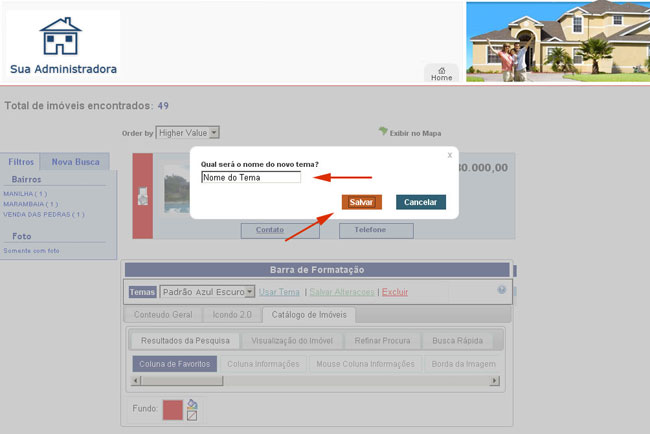The image size is (650, 434).
Task: Close the theme name dialog
Action: [x=449, y=155]
